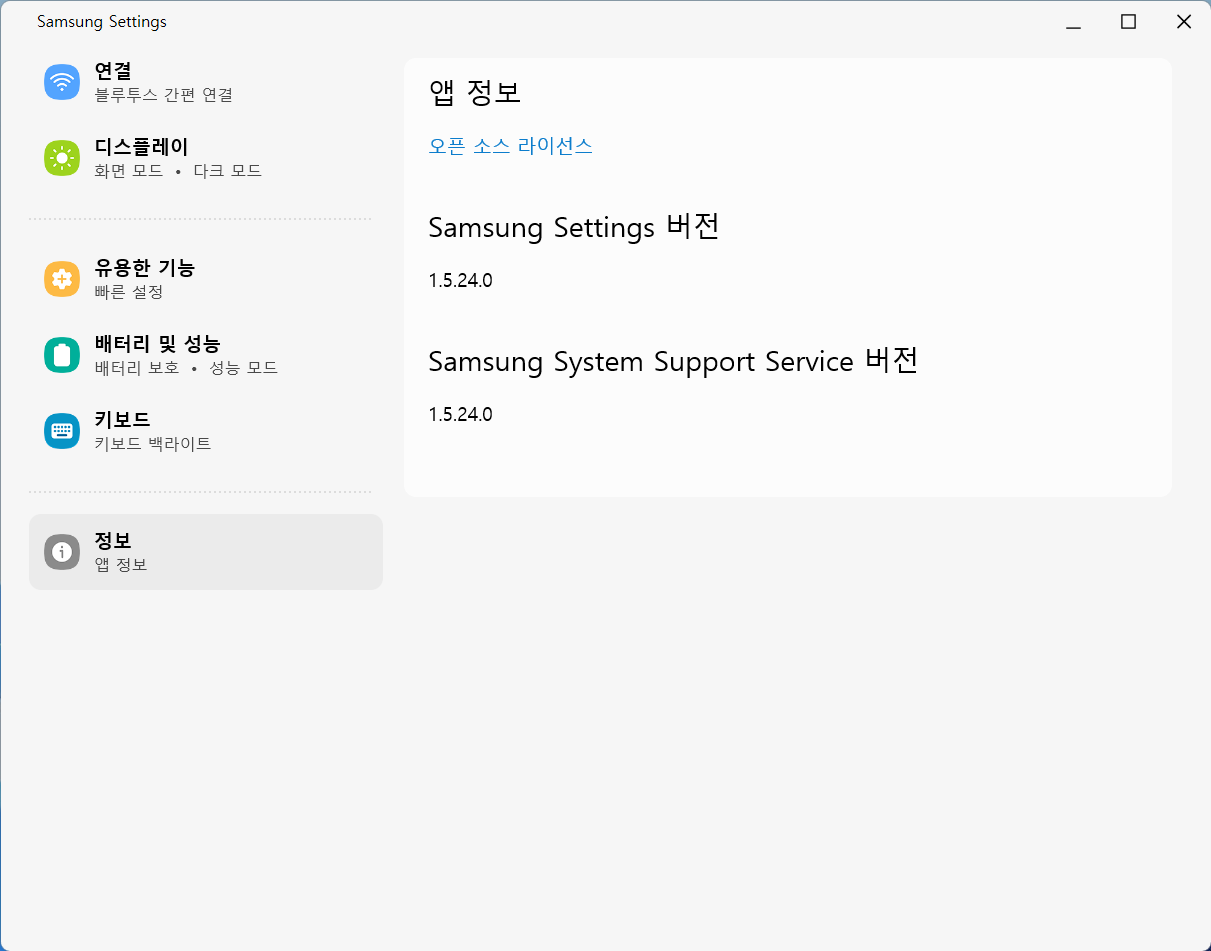Open the 연결 settings category
Image resolution: width=1211 pixels, height=951 pixels.
point(113,71)
